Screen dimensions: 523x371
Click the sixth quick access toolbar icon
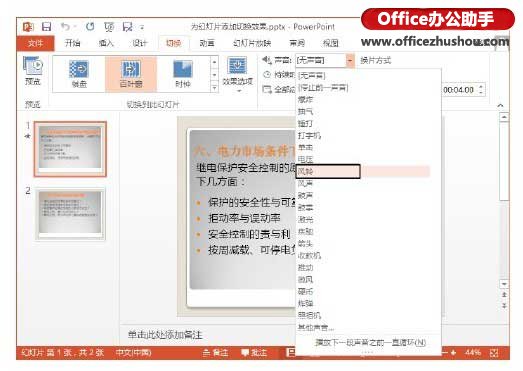[127, 27]
